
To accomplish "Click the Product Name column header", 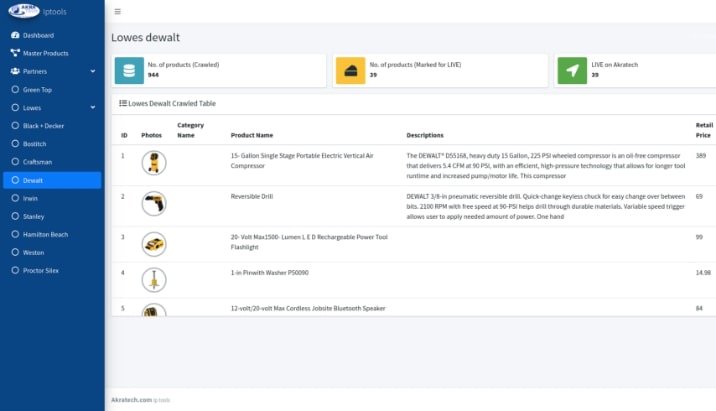I will 252,135.
